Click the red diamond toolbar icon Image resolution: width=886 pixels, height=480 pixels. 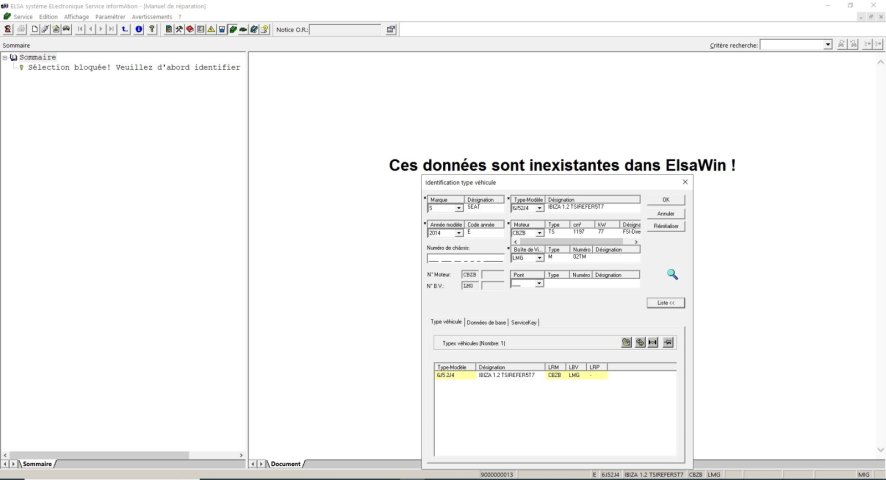click(189, 29)
